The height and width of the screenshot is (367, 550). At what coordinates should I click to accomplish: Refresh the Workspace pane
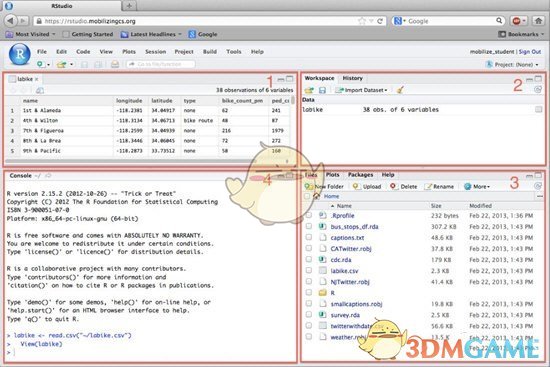[x=538, y=90]
